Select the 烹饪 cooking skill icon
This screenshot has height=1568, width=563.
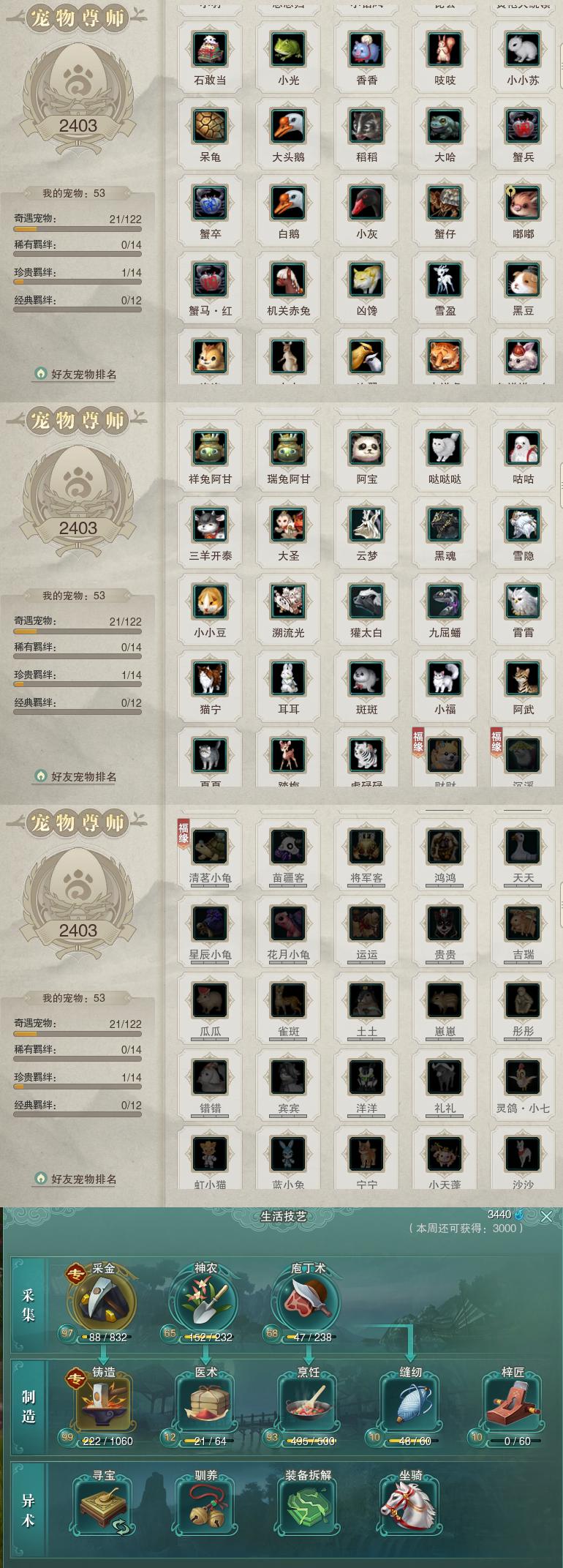click(308, 1402)
